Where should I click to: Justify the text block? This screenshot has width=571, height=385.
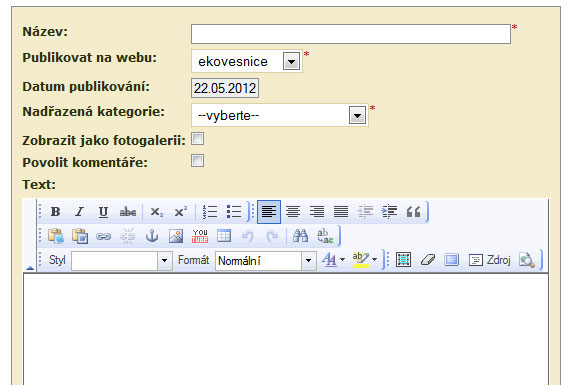(341, 212)
